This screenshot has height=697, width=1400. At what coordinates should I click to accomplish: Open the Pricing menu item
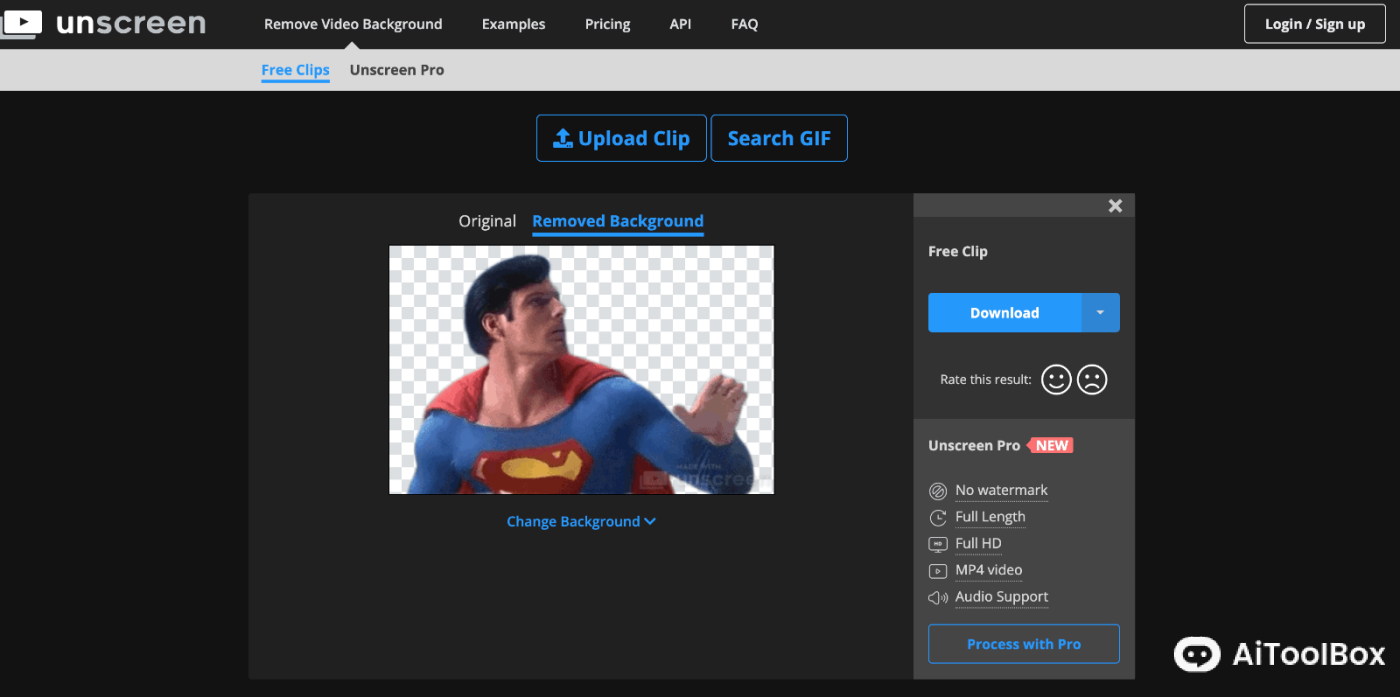tap(607, 24)
